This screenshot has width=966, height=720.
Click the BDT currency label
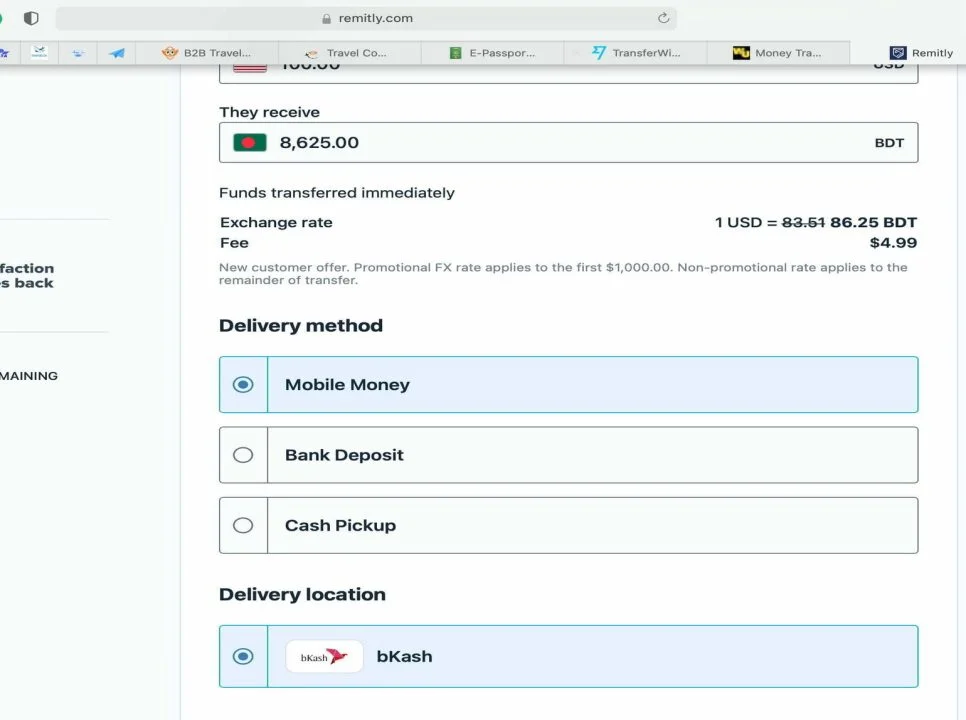tap(889, 143)
